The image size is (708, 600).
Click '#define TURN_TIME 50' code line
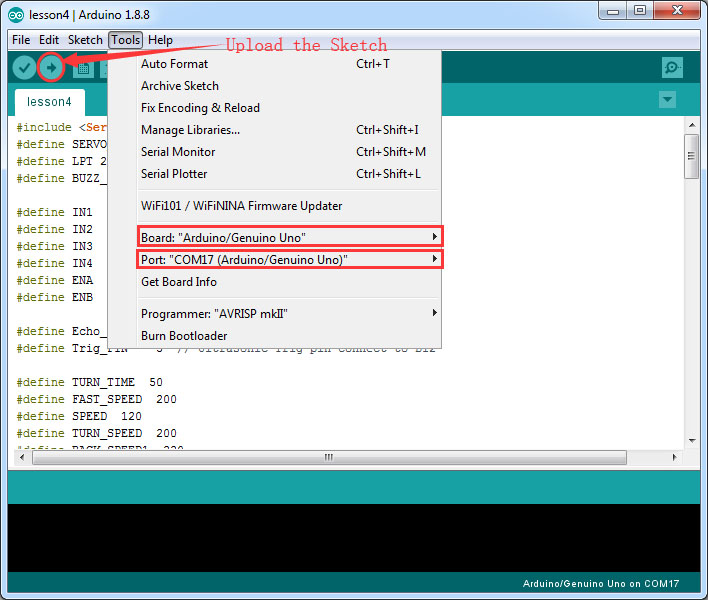pos(89,382)
